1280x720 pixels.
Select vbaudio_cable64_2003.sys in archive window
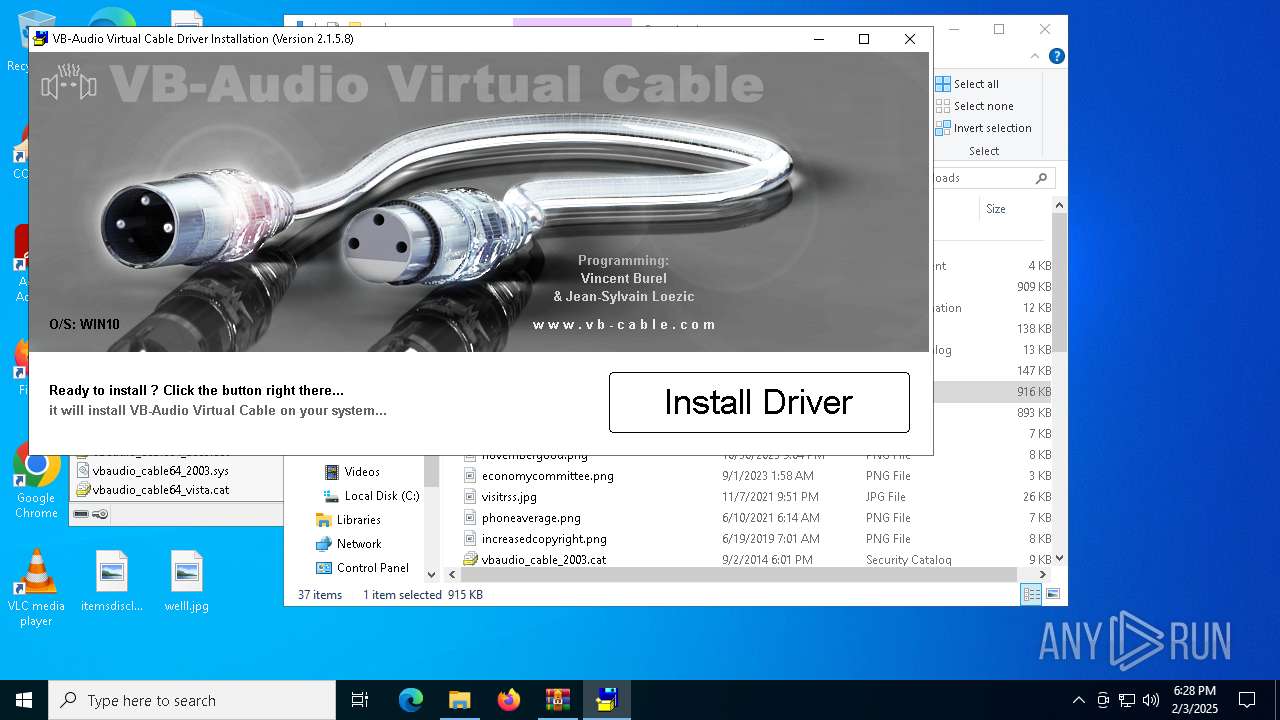click(x=160, y=470)
